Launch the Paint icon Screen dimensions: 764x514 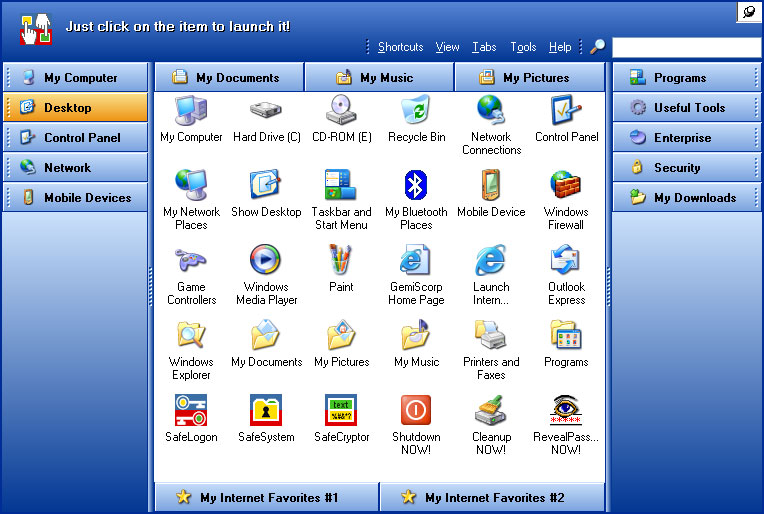click(x=341, y=259)
